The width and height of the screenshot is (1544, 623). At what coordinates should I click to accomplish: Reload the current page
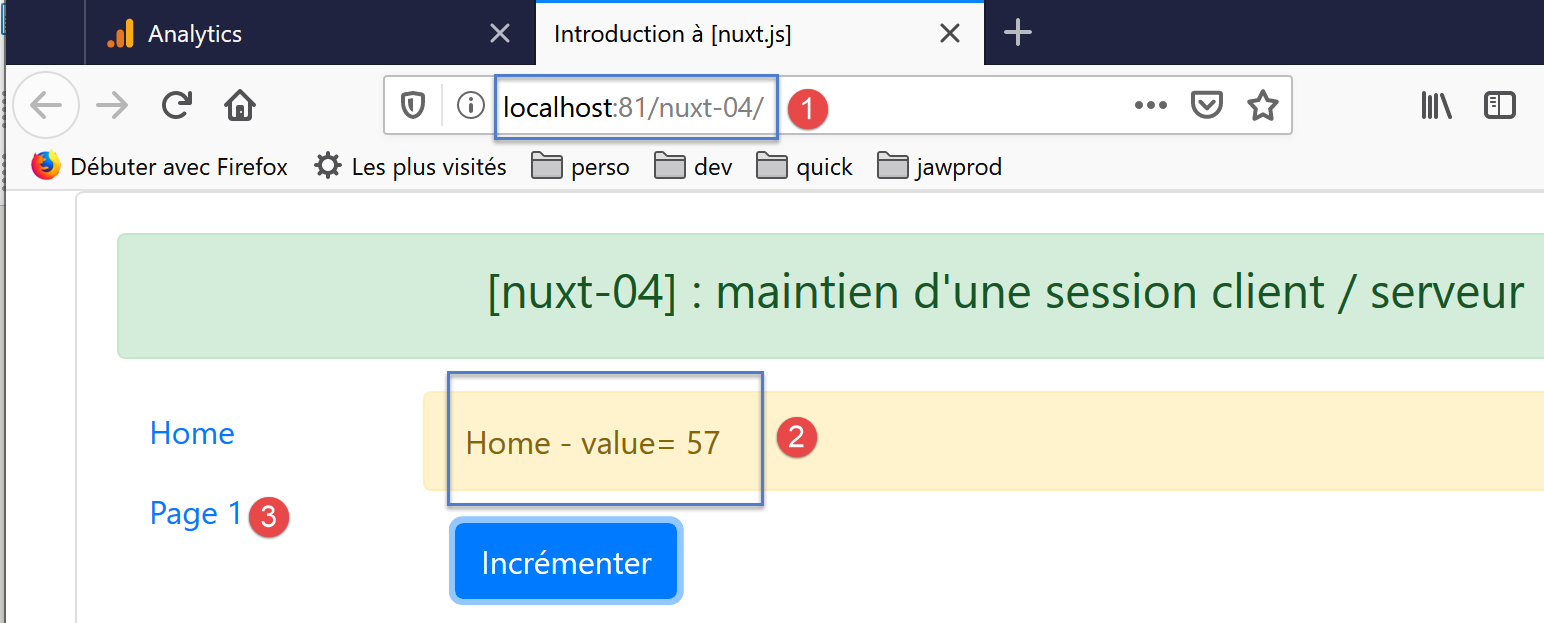tap(177, 105)
